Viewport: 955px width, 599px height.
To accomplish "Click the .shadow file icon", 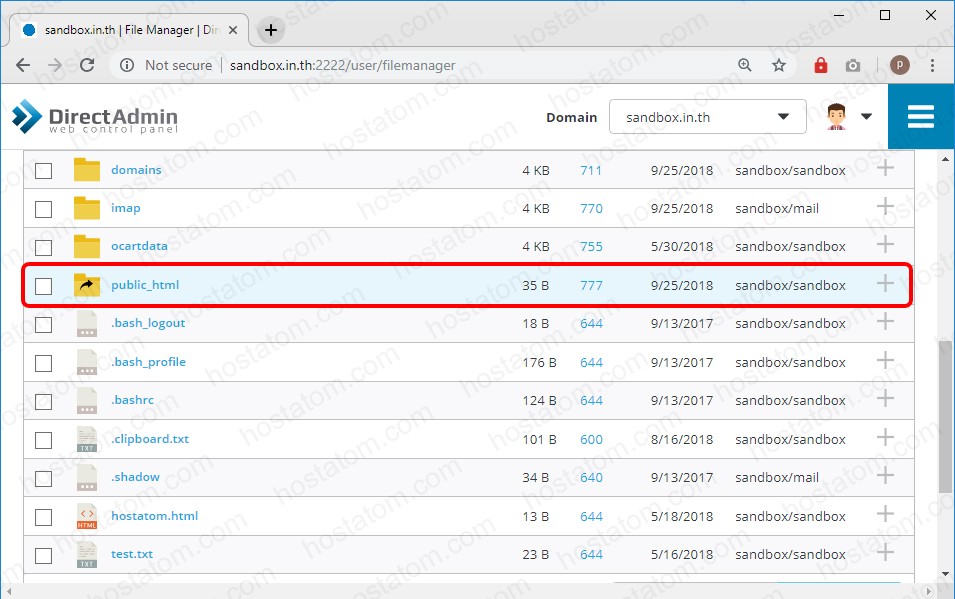I will [x=86, y=478].
